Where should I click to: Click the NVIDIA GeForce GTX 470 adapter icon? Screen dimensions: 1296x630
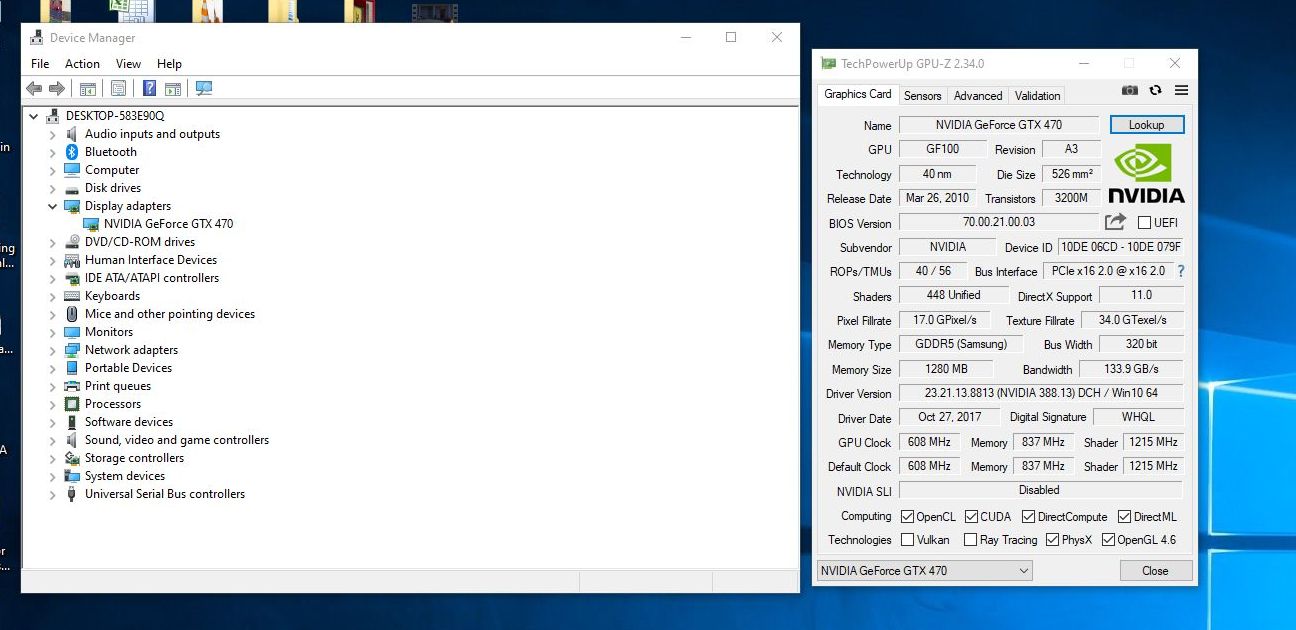click(92, 224)
